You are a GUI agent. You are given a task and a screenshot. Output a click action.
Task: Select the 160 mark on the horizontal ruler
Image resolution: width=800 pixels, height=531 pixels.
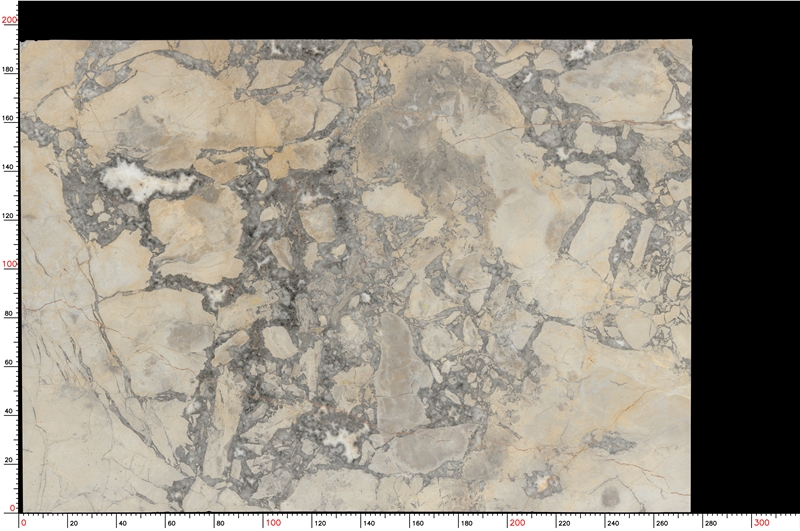418,523
